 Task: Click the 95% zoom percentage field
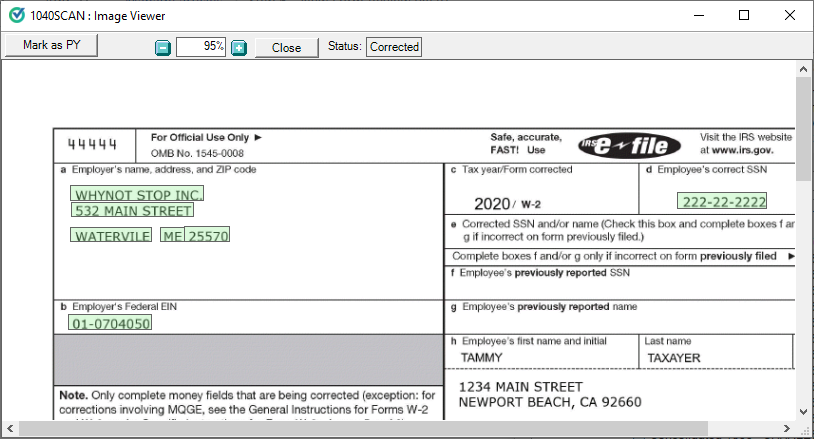pyautogui.click(x=201, y=47)
